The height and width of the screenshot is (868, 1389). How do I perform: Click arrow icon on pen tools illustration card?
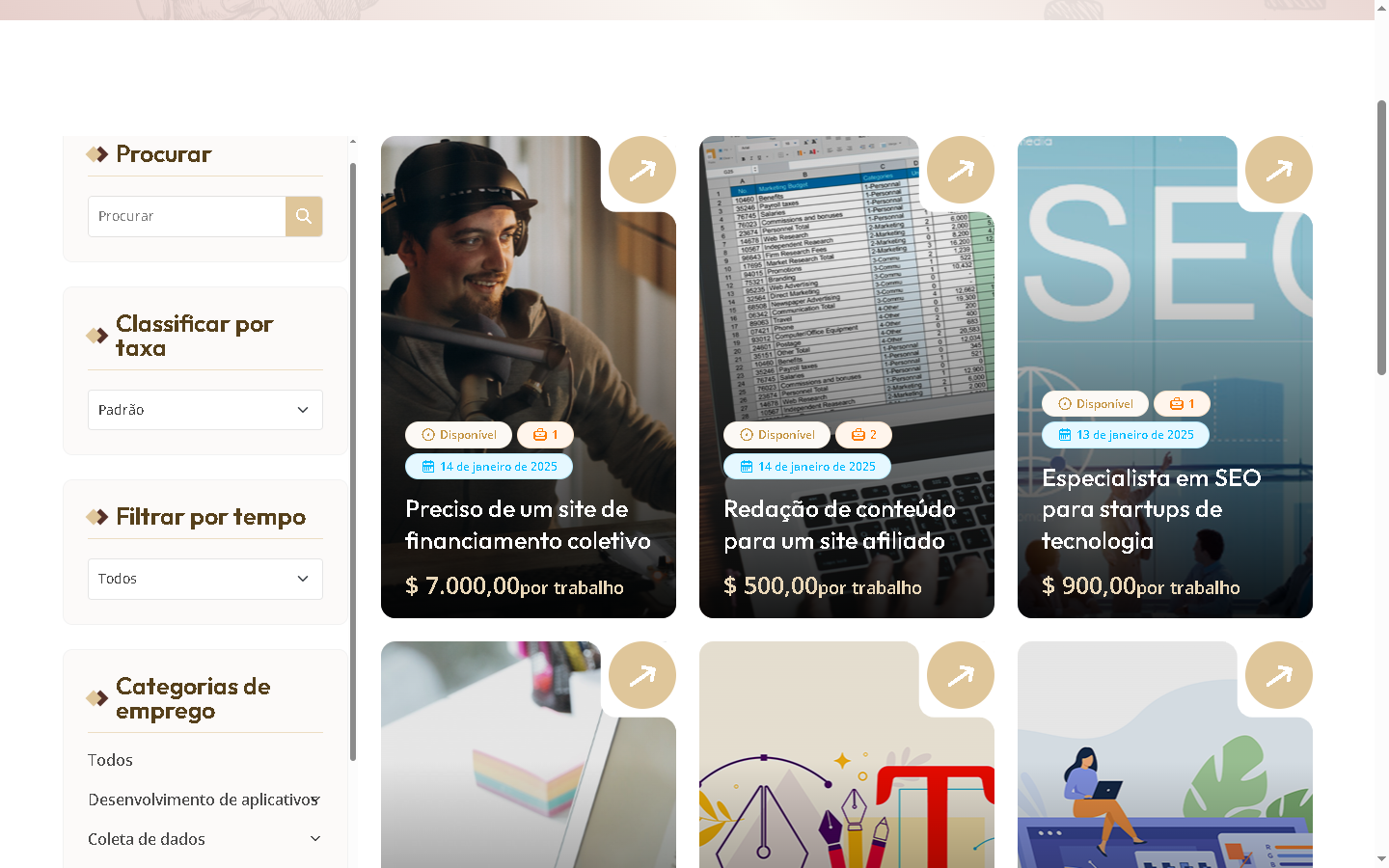pyautogui.click(x=961, y=675)
